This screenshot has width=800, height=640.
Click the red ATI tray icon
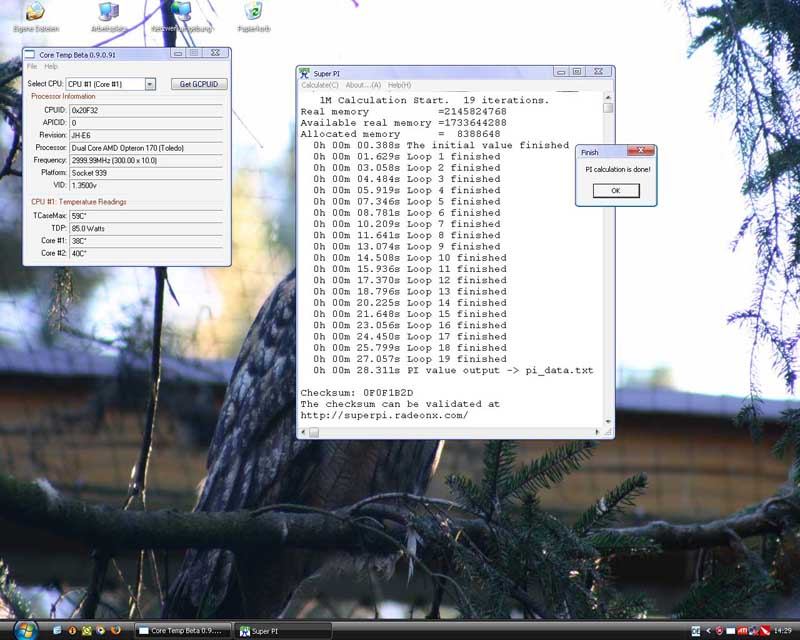coord(742,631)
